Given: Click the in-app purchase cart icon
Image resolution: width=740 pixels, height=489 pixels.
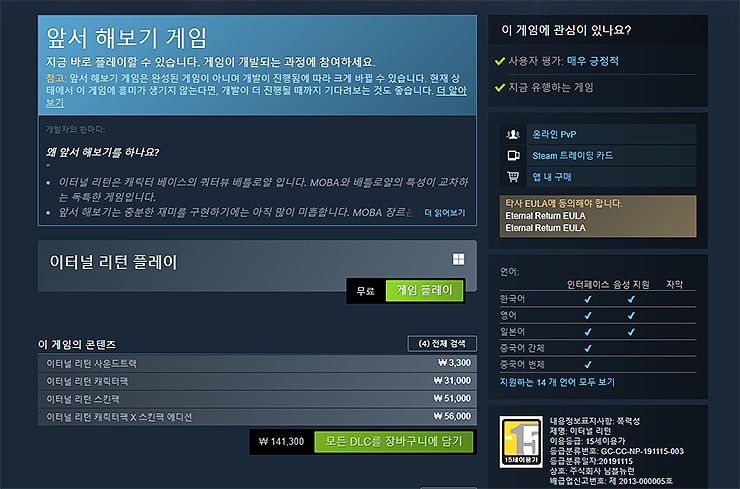Looking at the screenshot, I should tap(513, 177).
